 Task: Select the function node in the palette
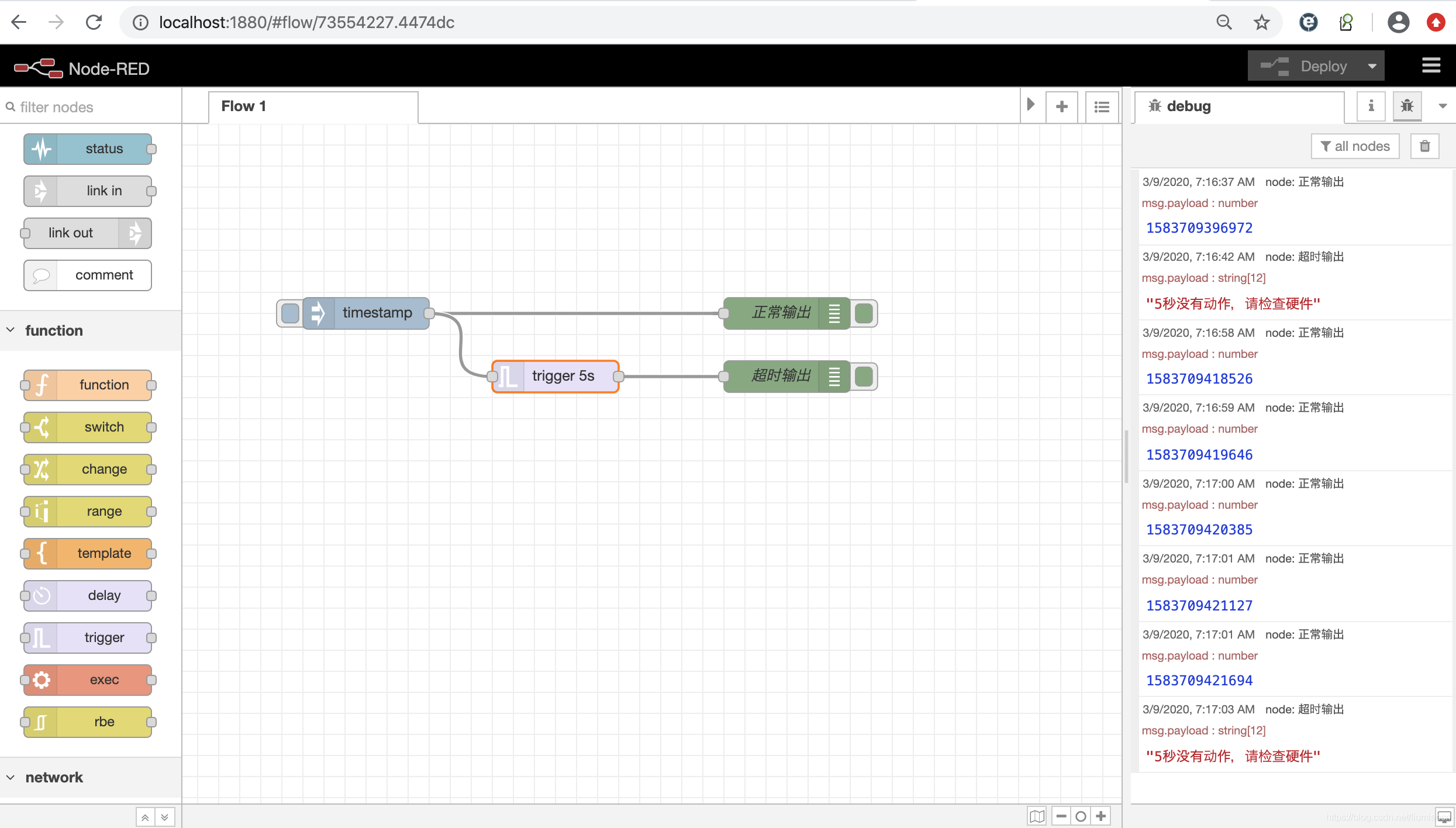click(x=88, y=384)
